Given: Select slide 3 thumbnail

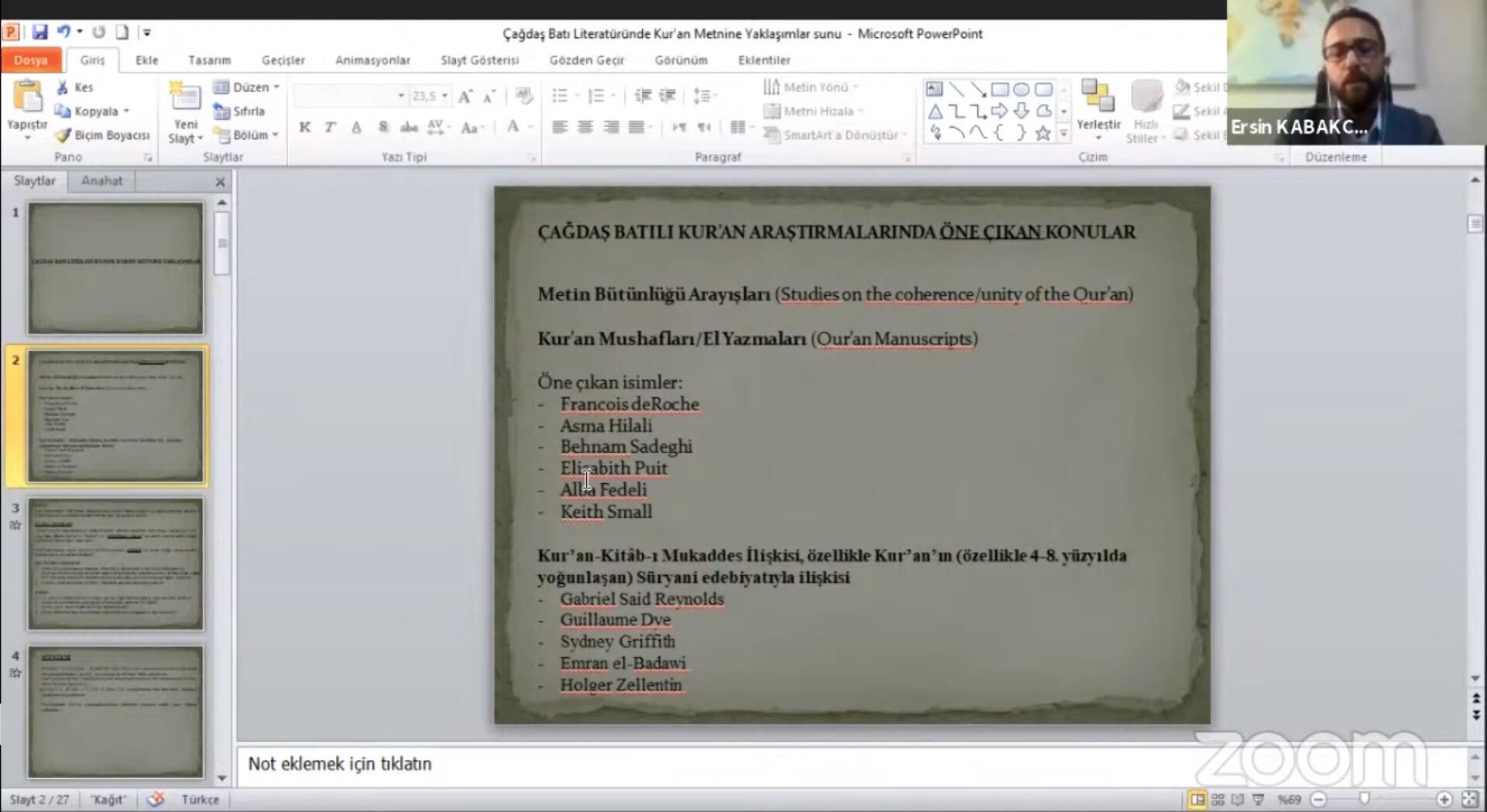Looking at the screenshot, I should tap(115, 564).
